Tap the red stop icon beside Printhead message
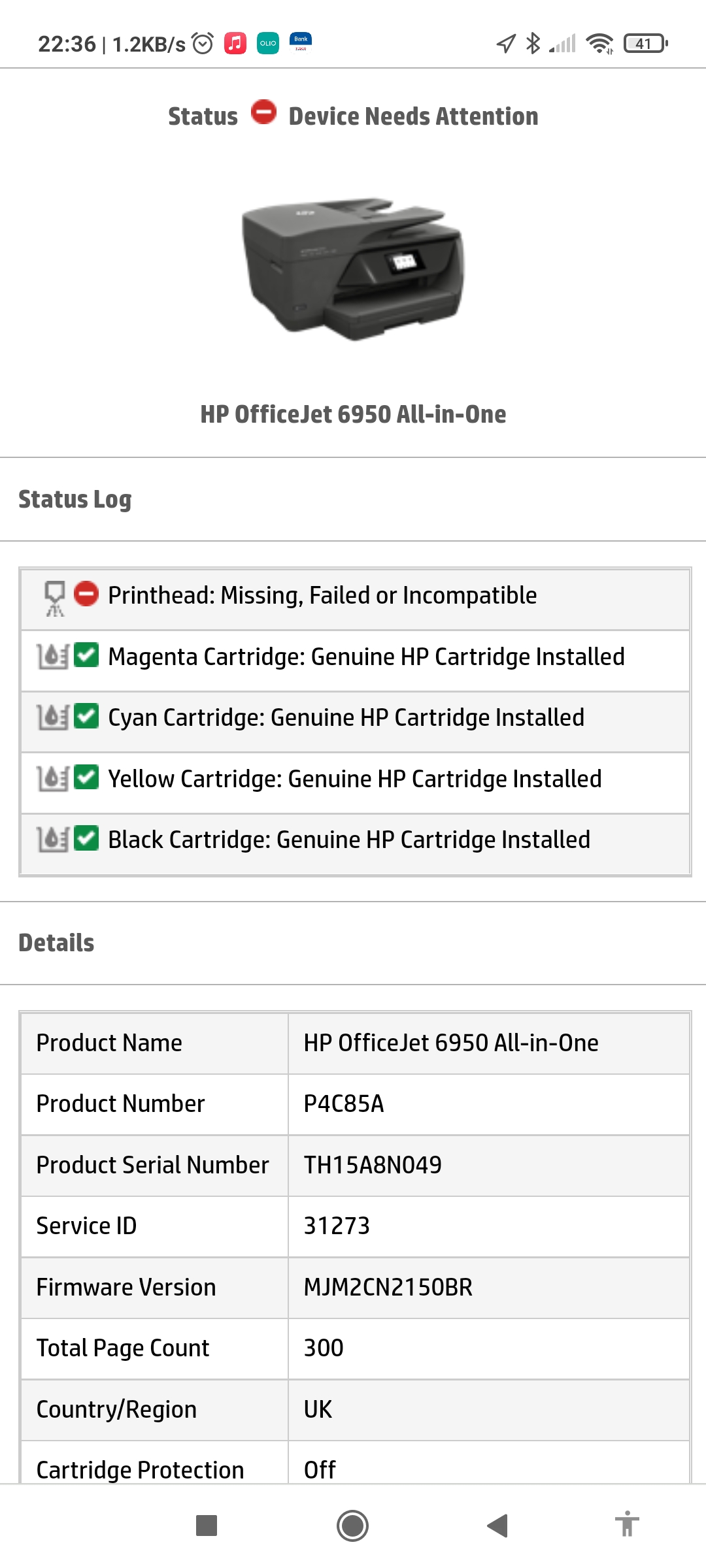The height and width of the screenshot is (1568, 706). (86, 594)
